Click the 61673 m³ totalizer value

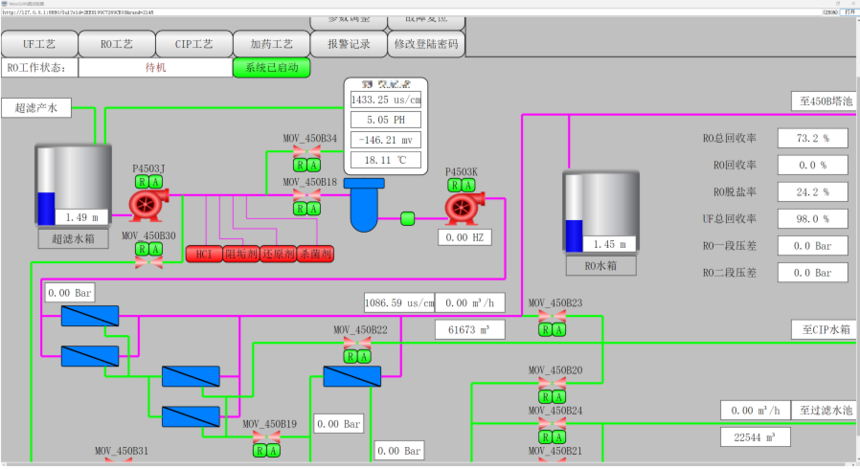point(470,330)
